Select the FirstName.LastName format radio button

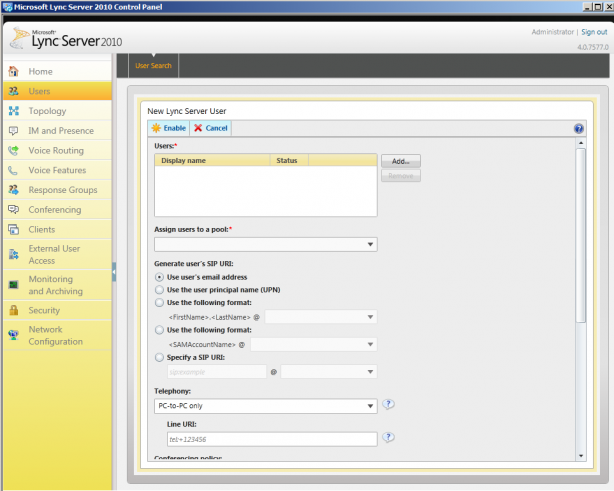(x=159, y=303)
